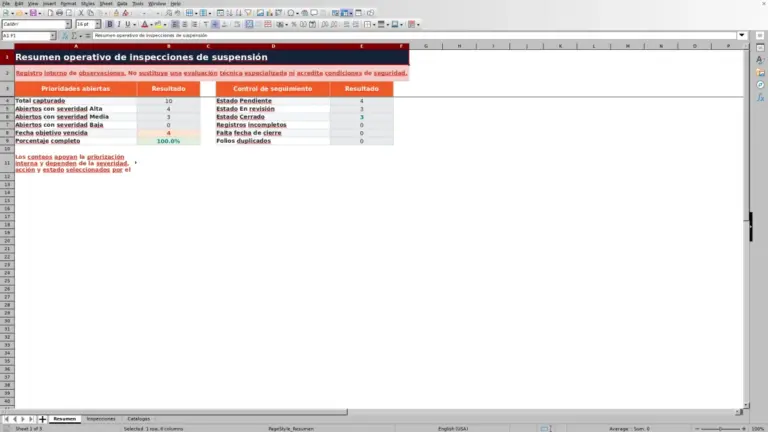Click the PageStyle_Resumen status bar field

(x=291, y=429)
